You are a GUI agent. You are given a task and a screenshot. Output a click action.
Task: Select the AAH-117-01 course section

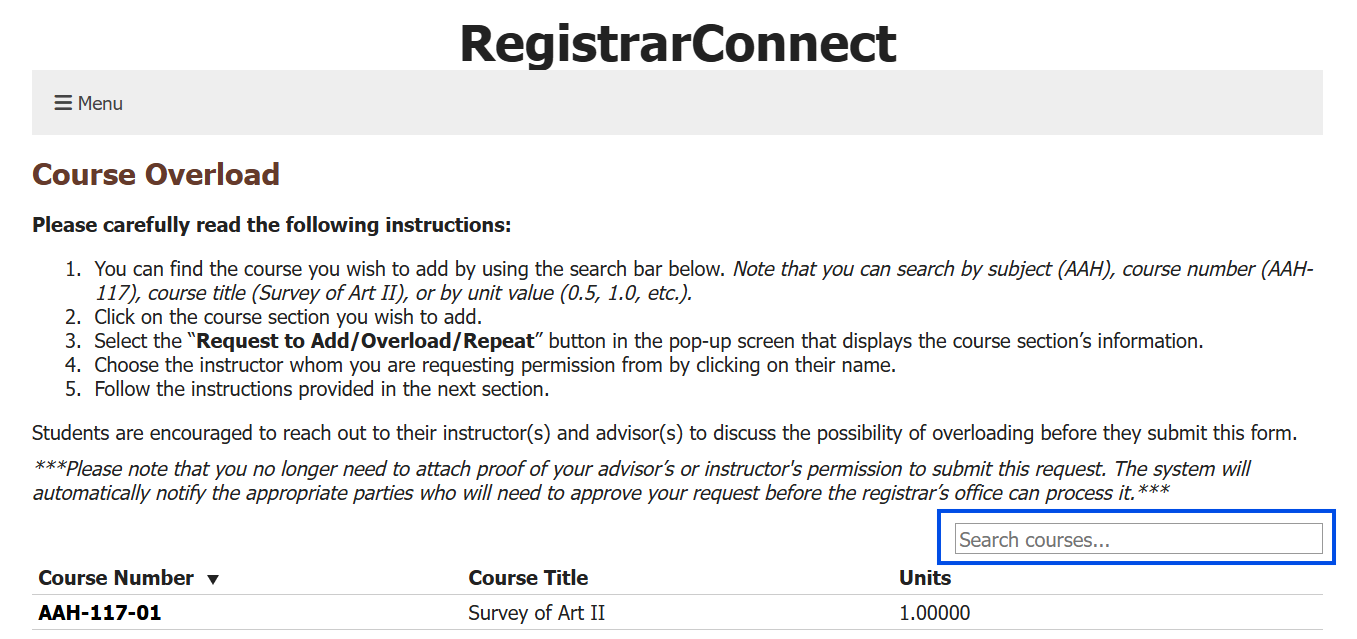click(100, 613)
